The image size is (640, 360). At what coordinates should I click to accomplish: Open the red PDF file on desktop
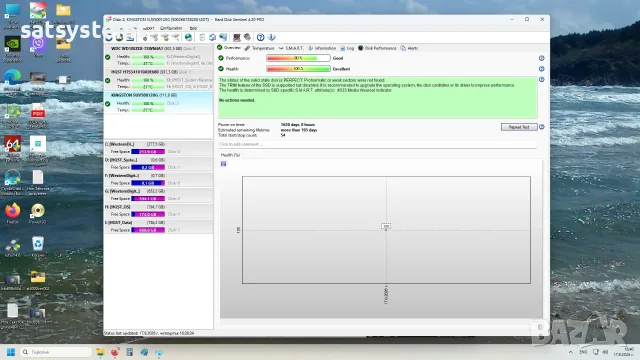click(38, 113)
